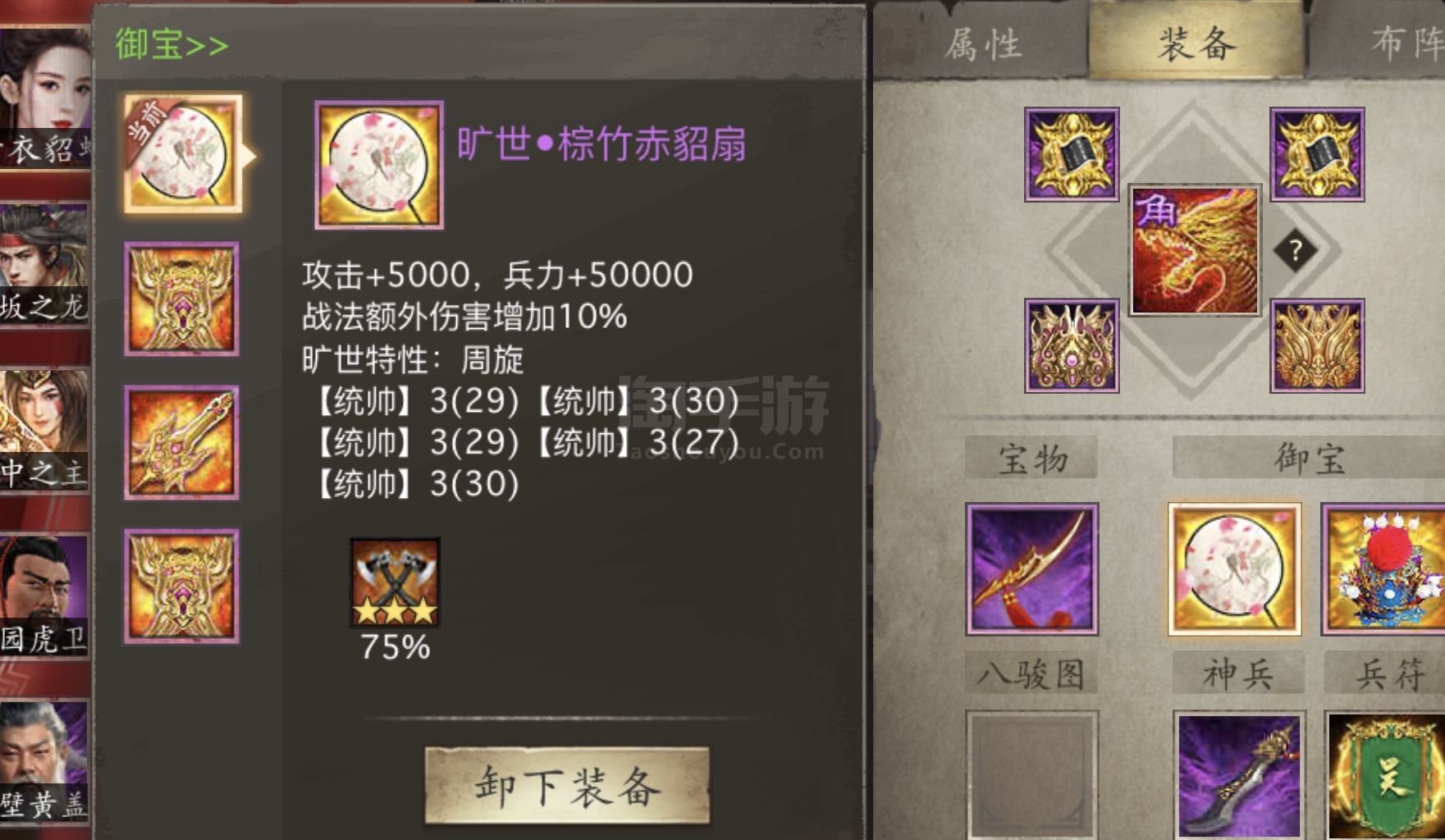
Task: Click the top-left gold book equipment slot
Action: 1072,154
